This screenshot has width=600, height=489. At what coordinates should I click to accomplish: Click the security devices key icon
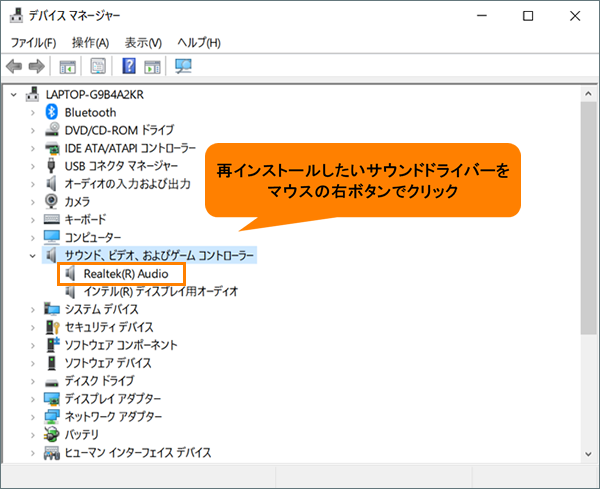[x=52, y=327]
